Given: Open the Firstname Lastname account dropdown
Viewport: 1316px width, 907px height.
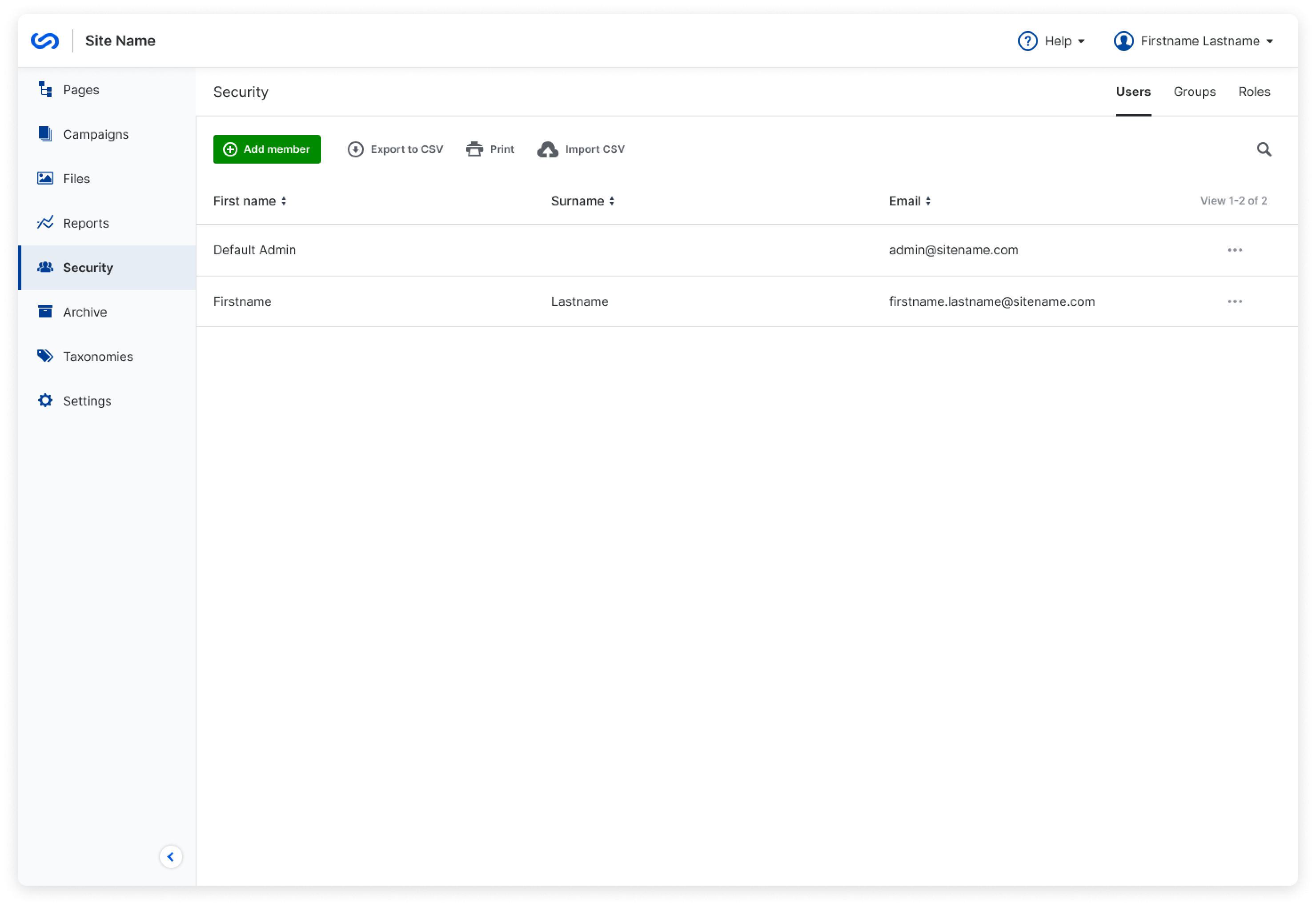Looking at the screenshot, I should (1193, 41).
